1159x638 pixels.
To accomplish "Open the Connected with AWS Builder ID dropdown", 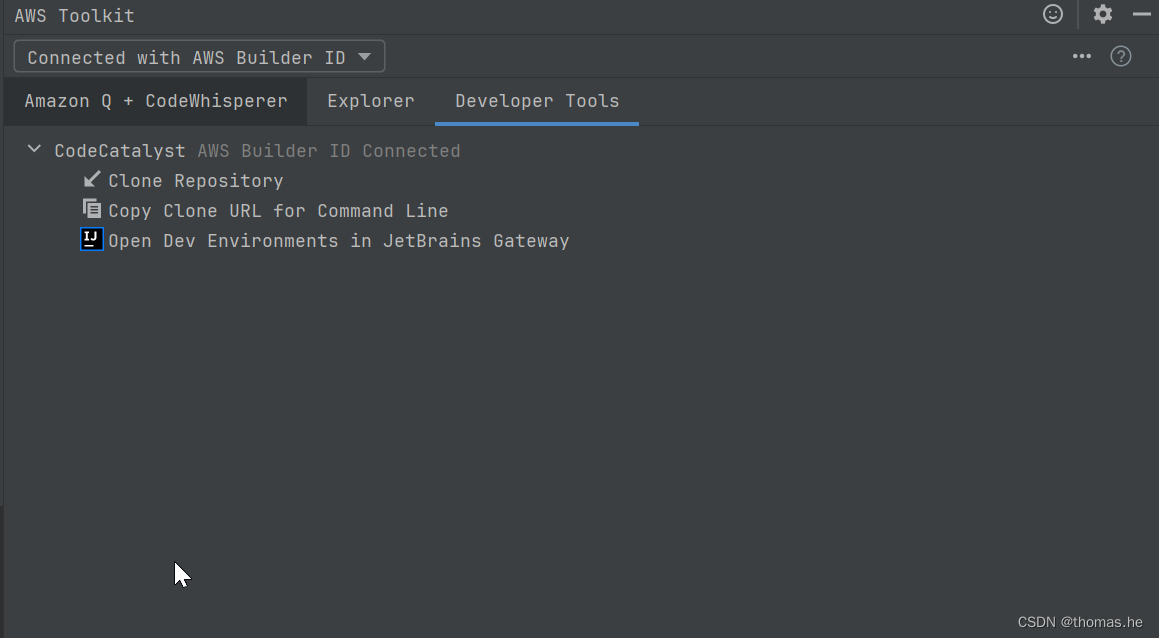I will pos(200,57).
